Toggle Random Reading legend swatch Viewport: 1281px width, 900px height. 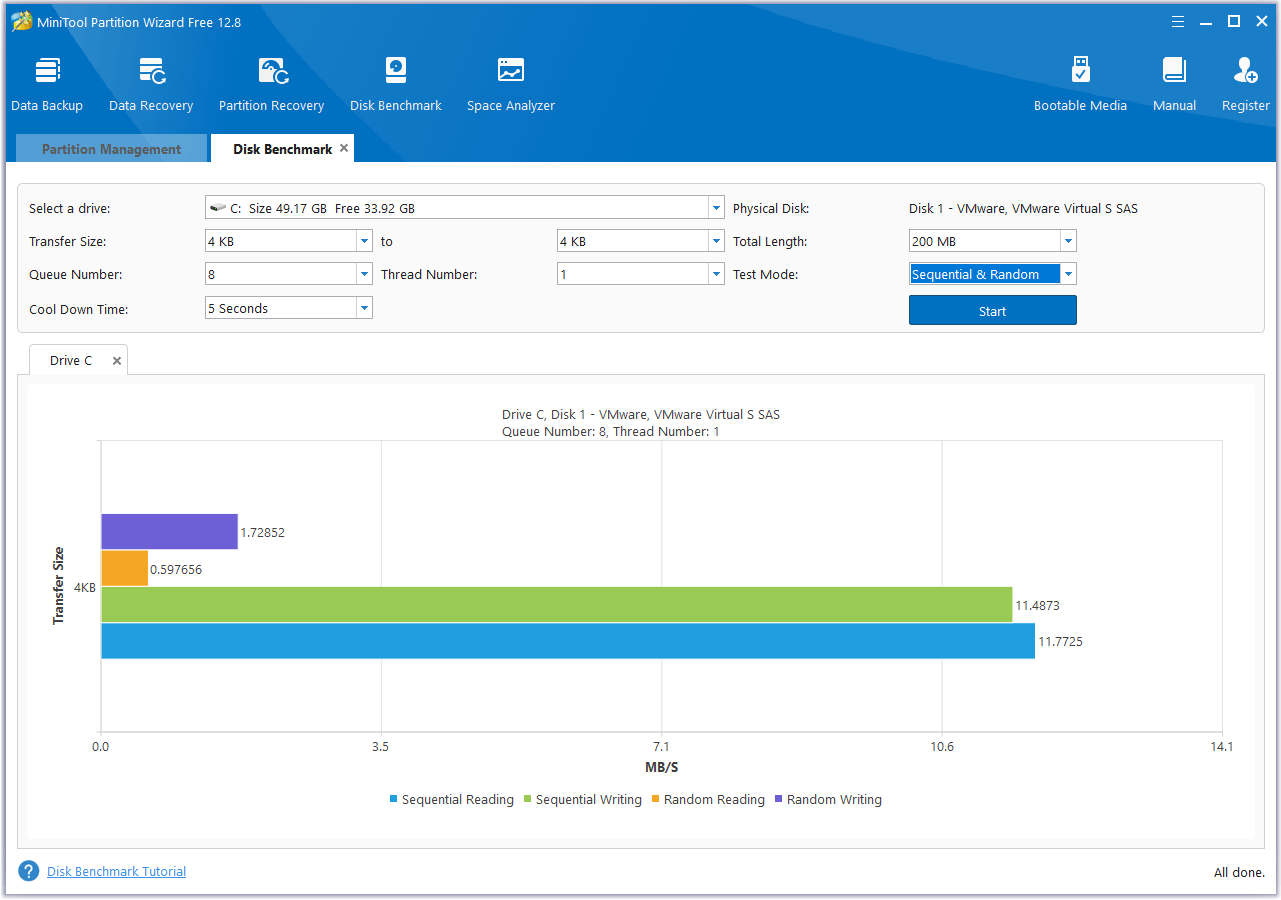656,799
